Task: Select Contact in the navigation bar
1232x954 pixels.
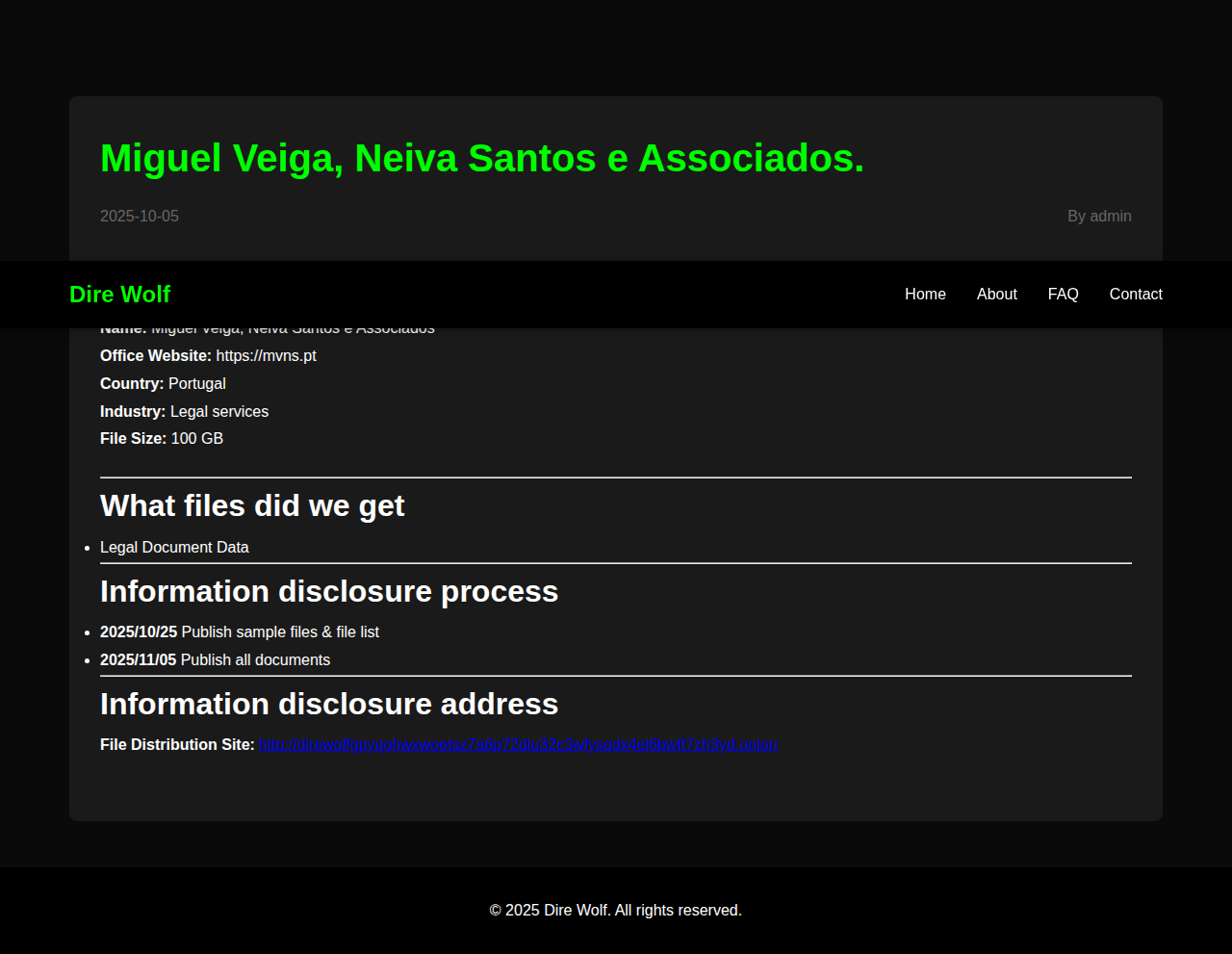Action: point(1135,295)
